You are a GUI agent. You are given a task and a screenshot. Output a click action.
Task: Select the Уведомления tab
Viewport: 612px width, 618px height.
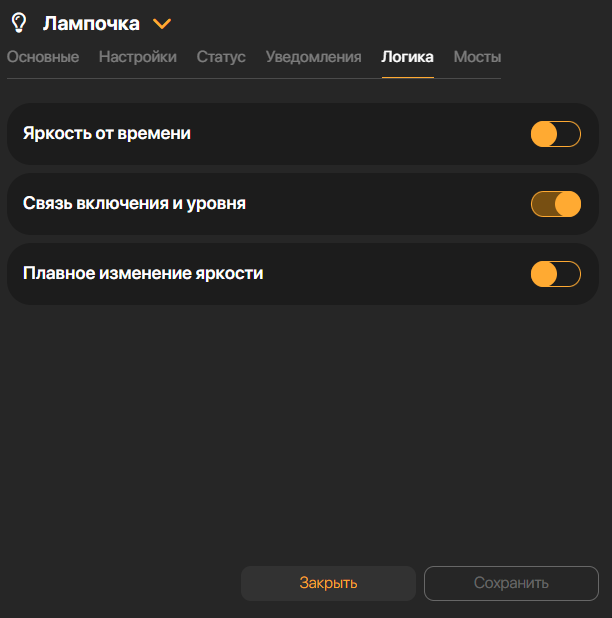pyautogui.click(x=313, y=57)
